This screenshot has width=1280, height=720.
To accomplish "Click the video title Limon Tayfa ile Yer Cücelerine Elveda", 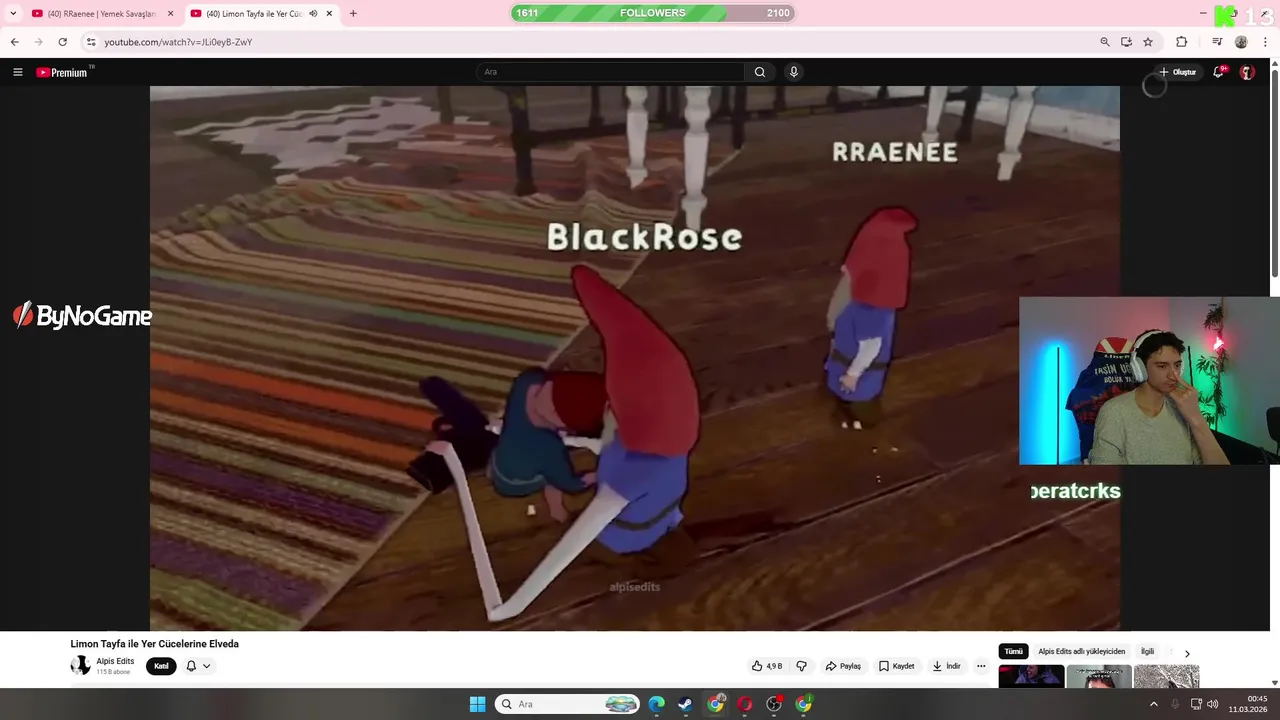I will [x=155, y=644].
